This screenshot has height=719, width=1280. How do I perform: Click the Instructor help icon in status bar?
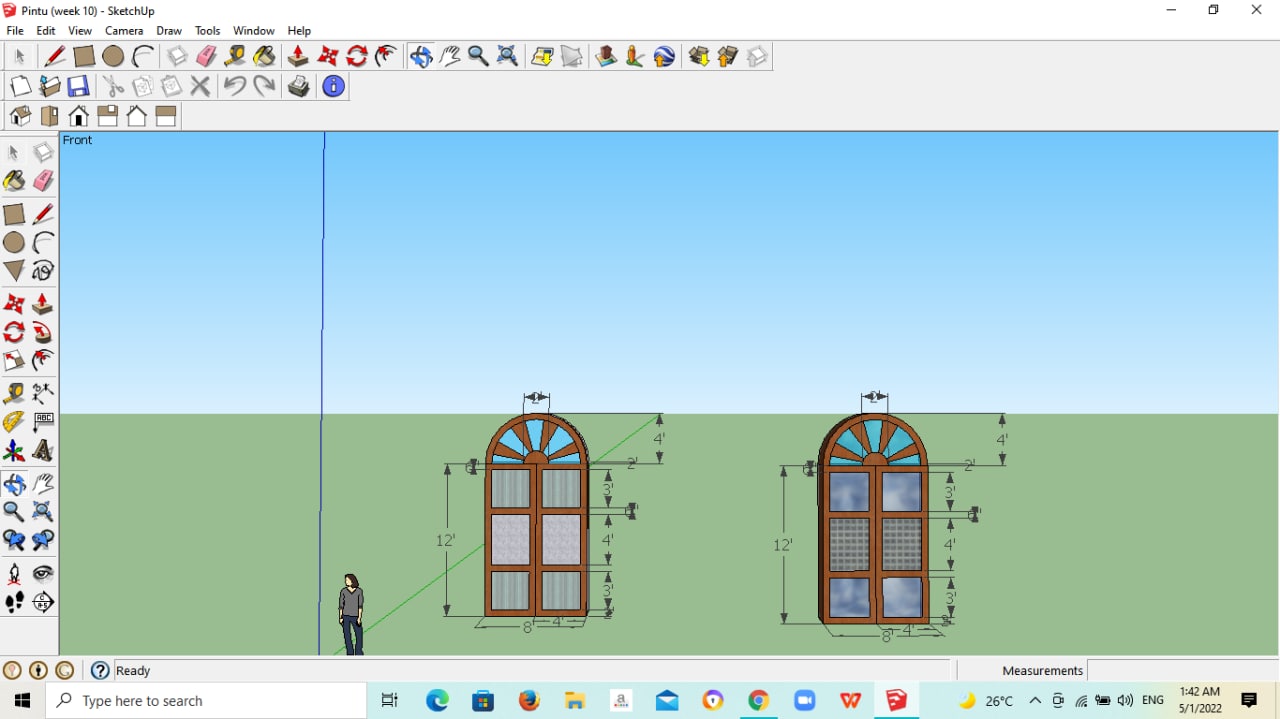(100, 671)
